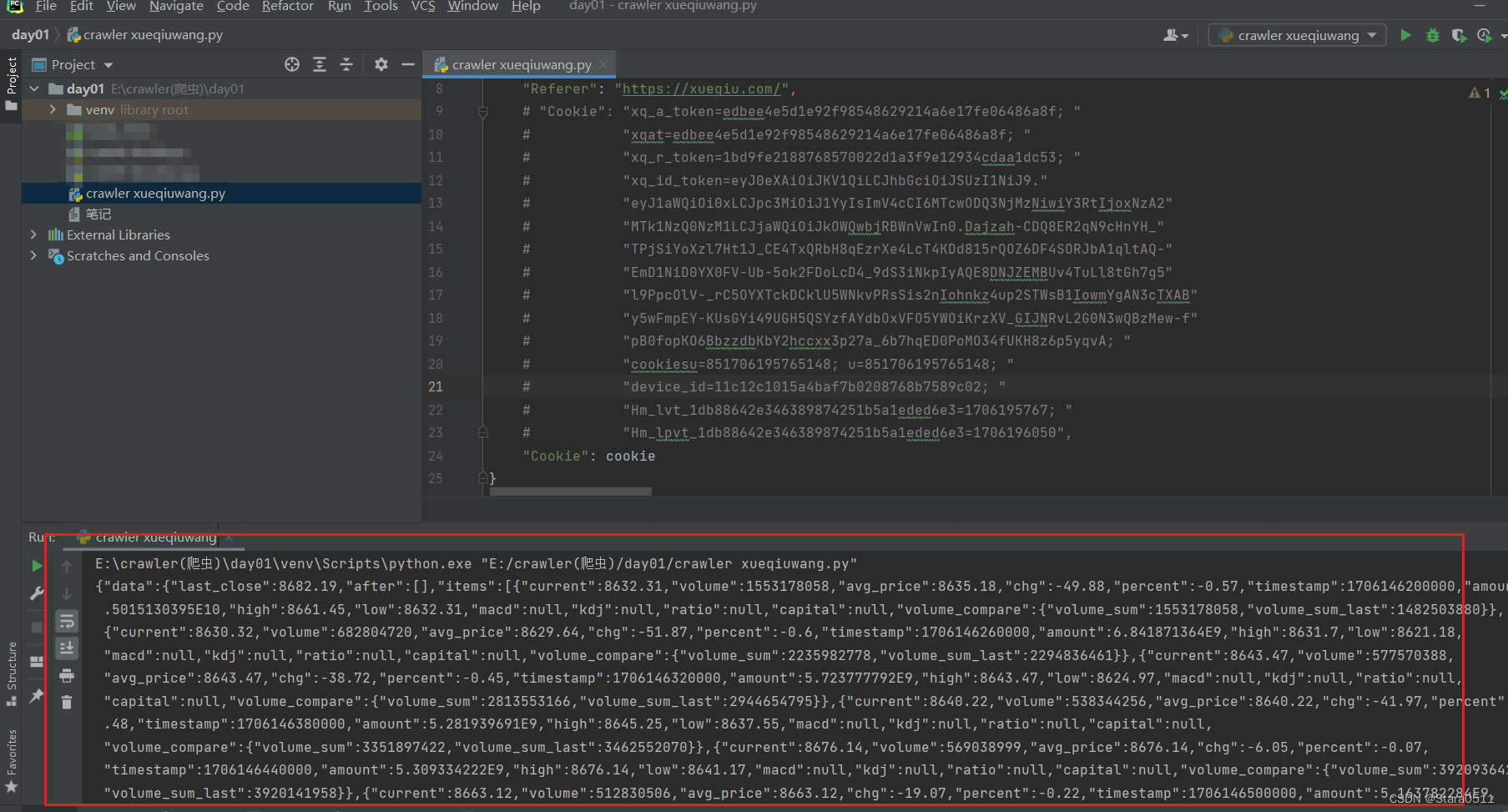Toggle the fold marker at line 23

482,432
